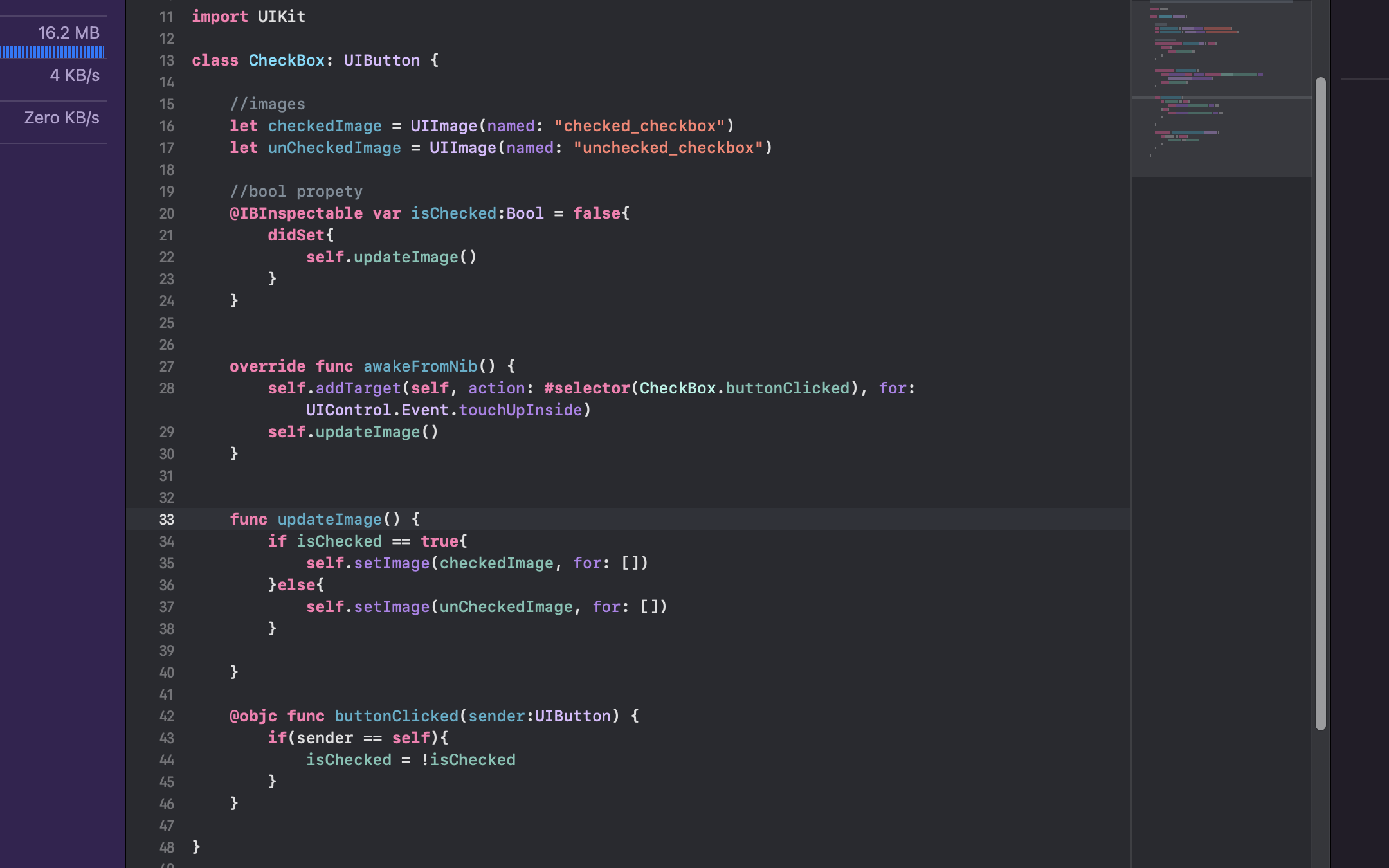The height and width of the screenshot is (868, 1389).
Task: Click the '//images' comment
Action: 268,104
